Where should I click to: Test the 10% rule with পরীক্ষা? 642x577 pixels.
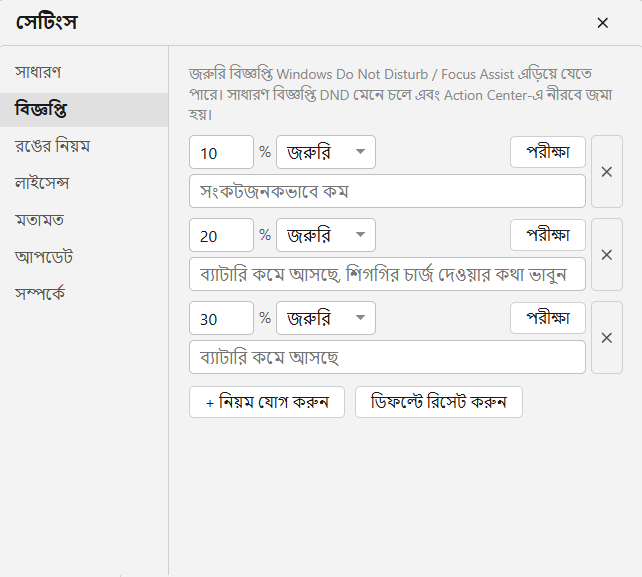548,152
